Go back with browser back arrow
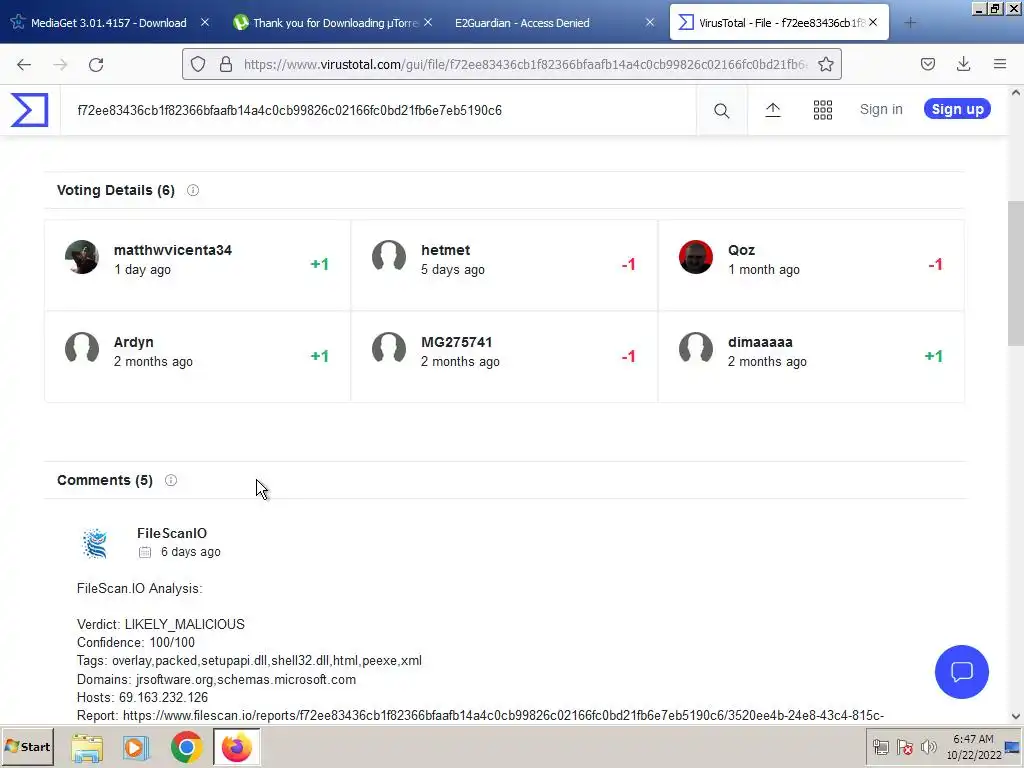1024x768 pixels. [24, 64]
